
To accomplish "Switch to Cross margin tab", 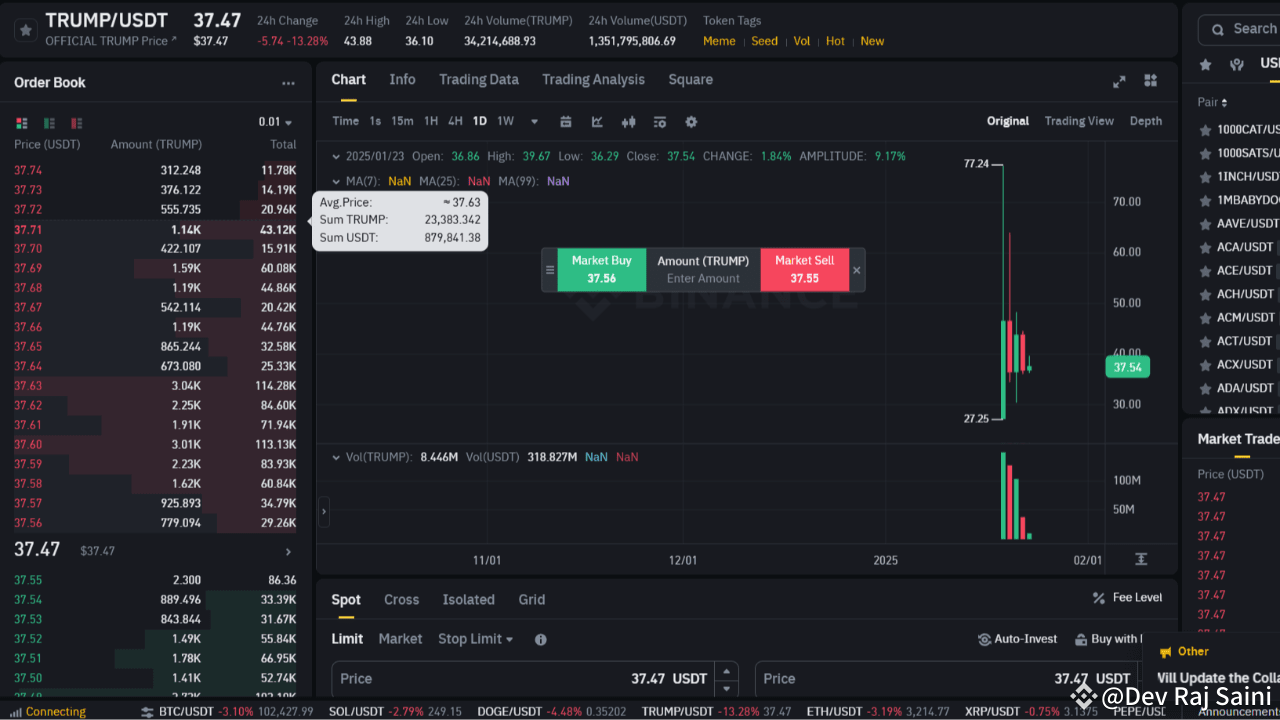I will 401,599.
